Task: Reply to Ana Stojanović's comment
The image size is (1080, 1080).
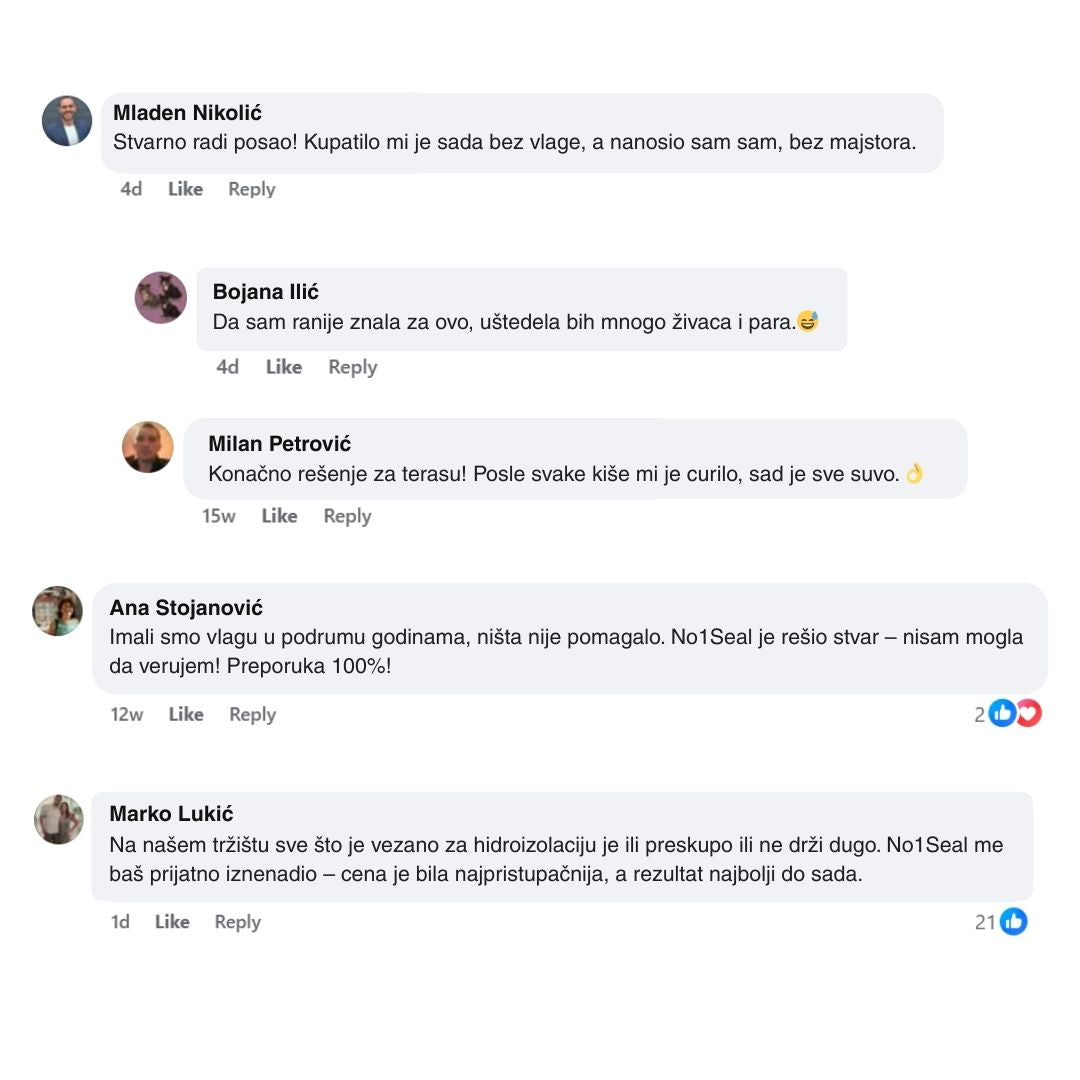Action: (252, 714)
